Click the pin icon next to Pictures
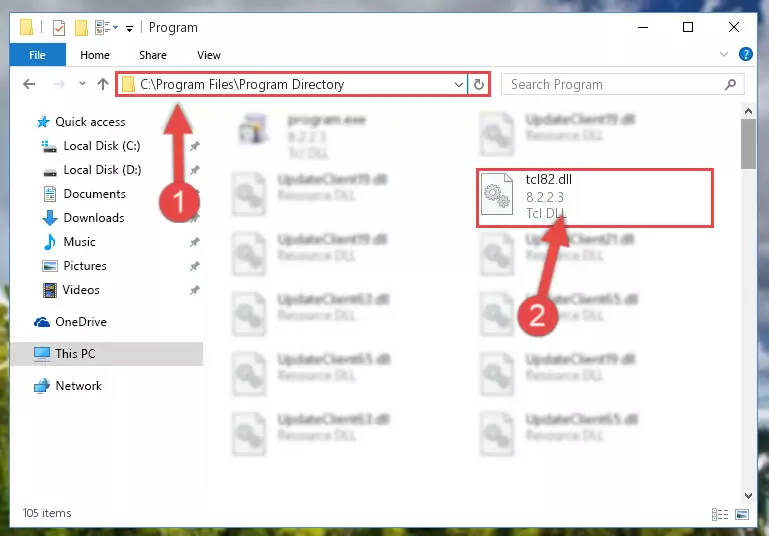Image resolution: width=769 pixels, height=536 pixels. point(195,266)
